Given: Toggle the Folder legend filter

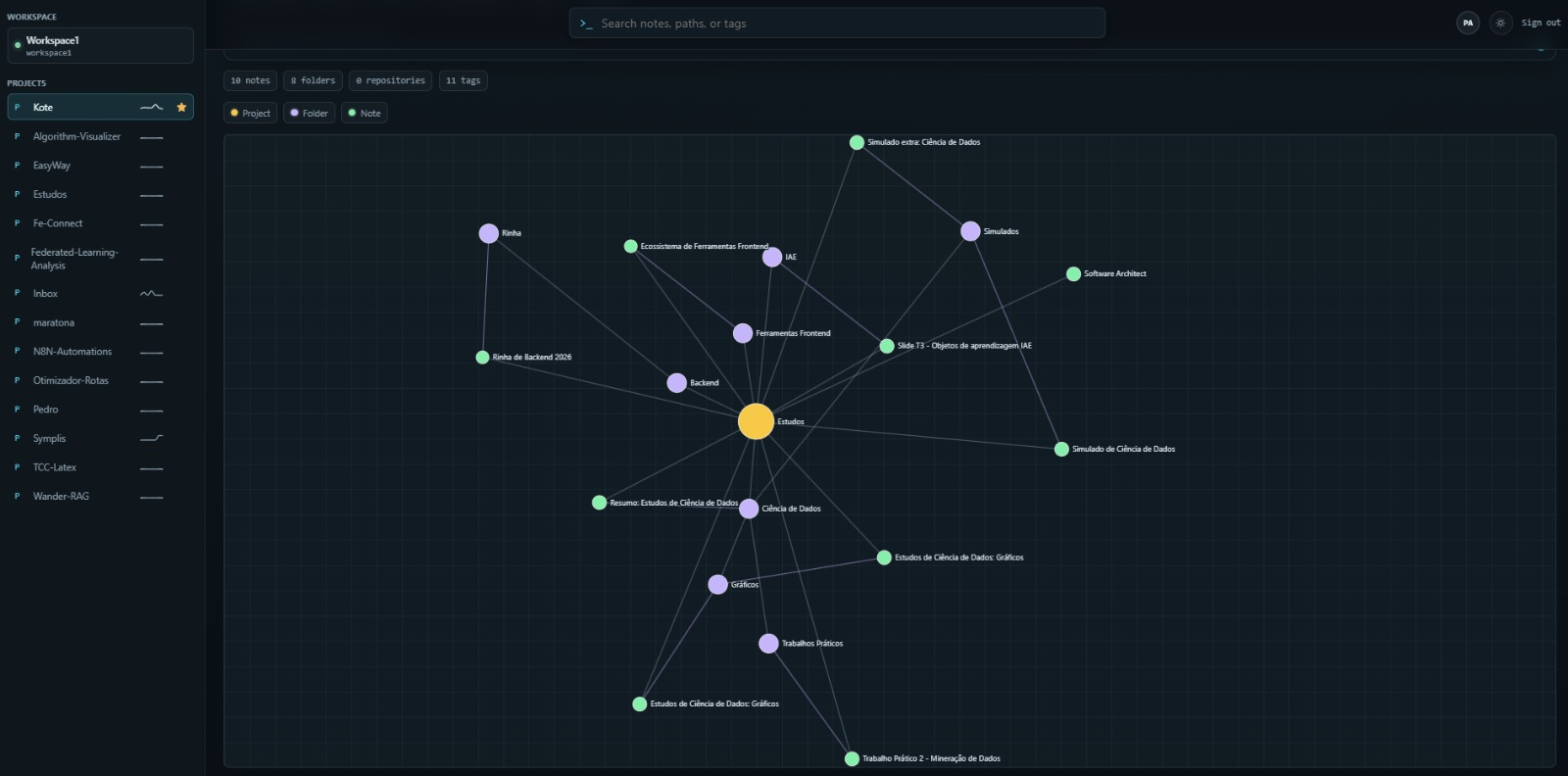Looking at the screenshot, I should [309, 113].
